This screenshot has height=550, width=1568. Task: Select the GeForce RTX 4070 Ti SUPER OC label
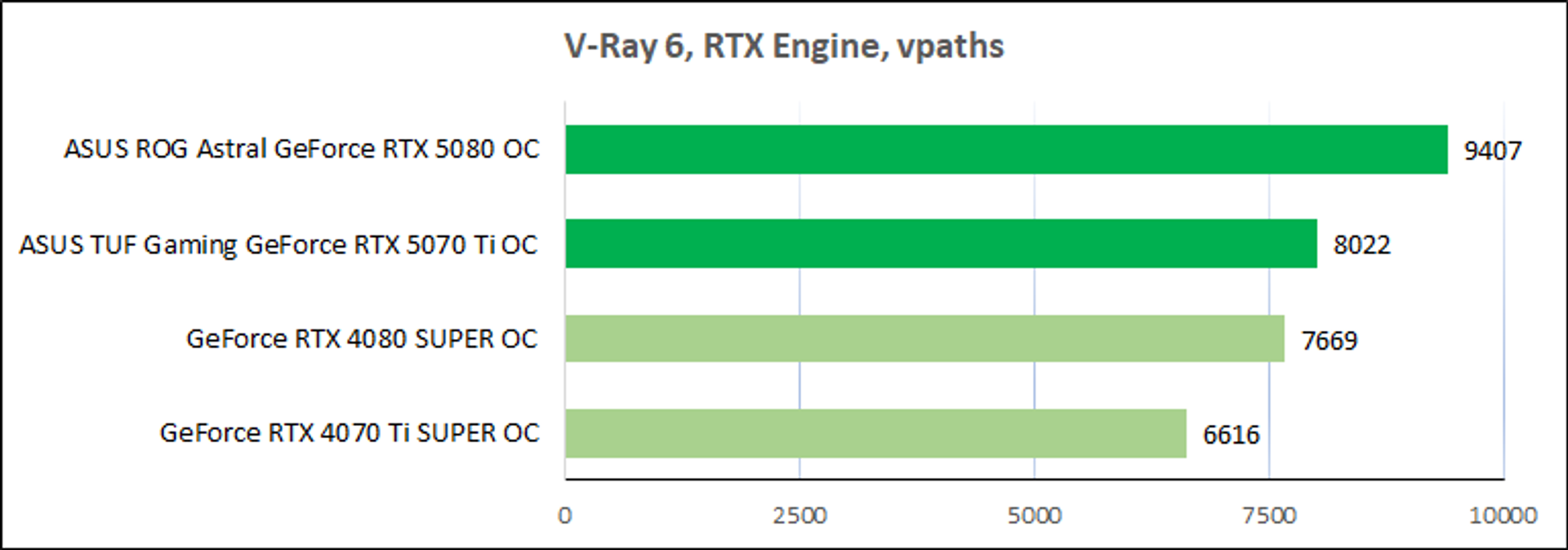click(x=350, y=432)
